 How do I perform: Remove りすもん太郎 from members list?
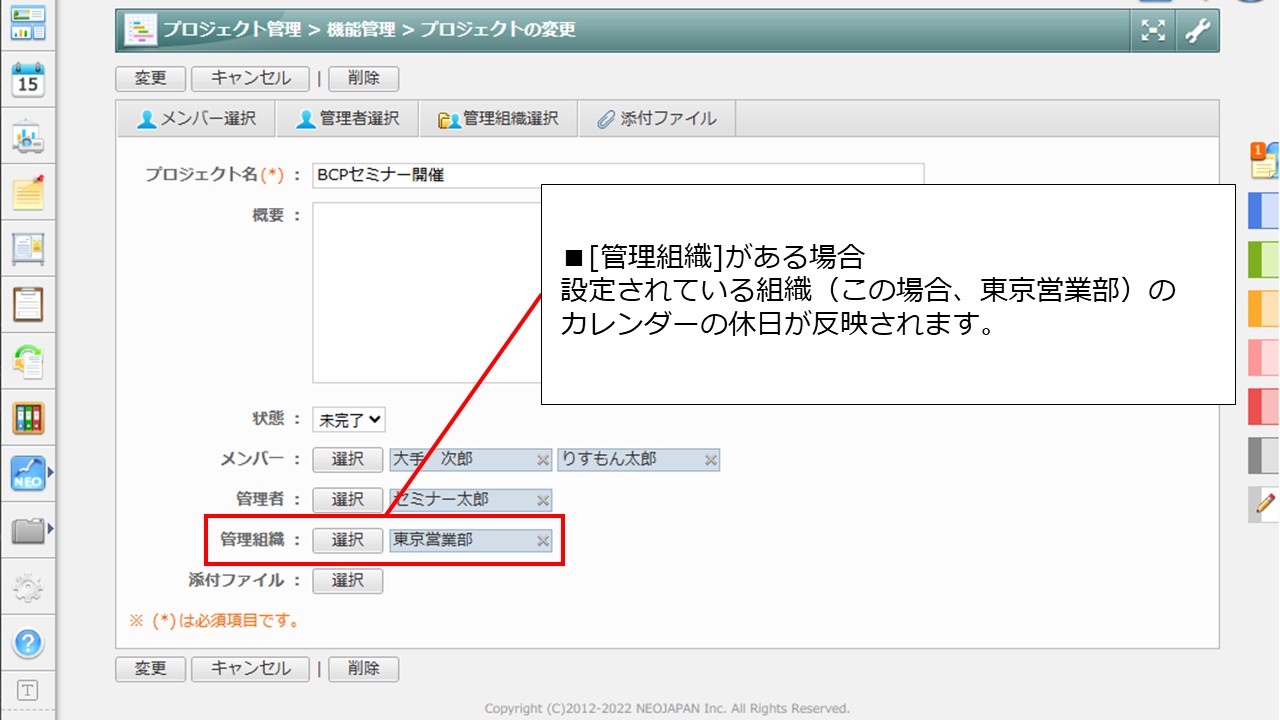coord(711,460)
